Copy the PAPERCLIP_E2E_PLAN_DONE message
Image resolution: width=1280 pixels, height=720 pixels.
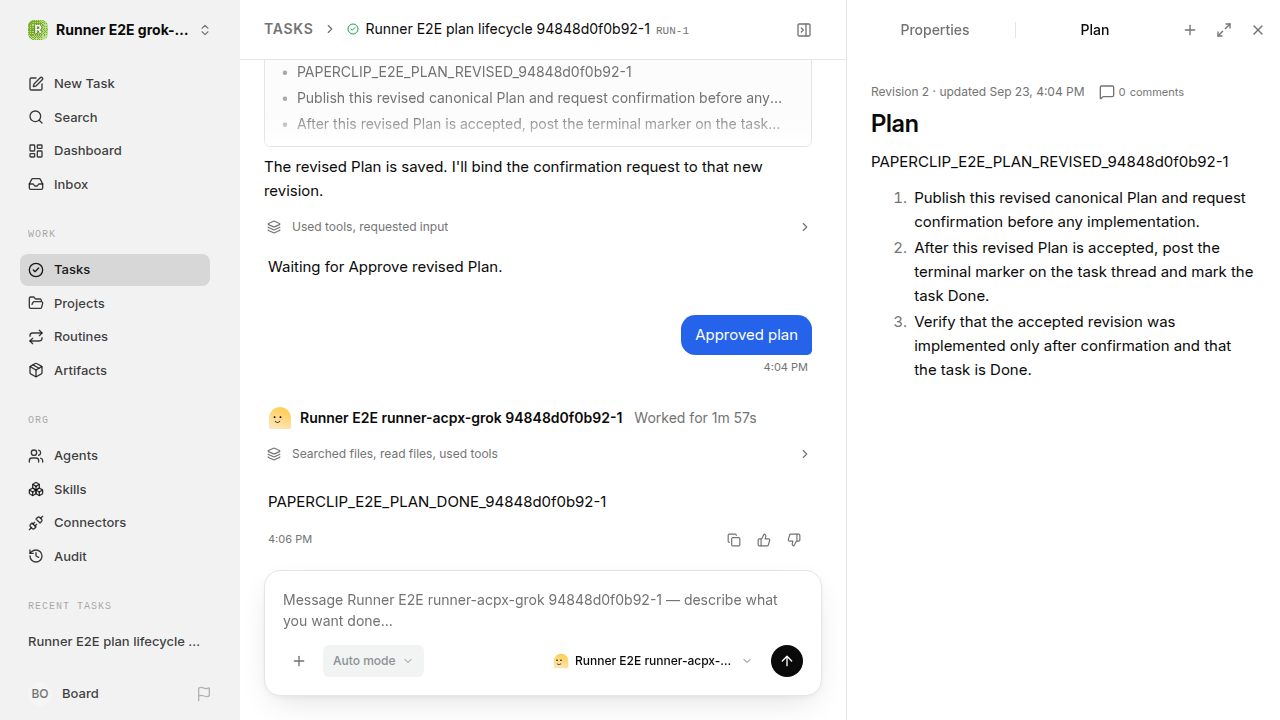point(734,540)
